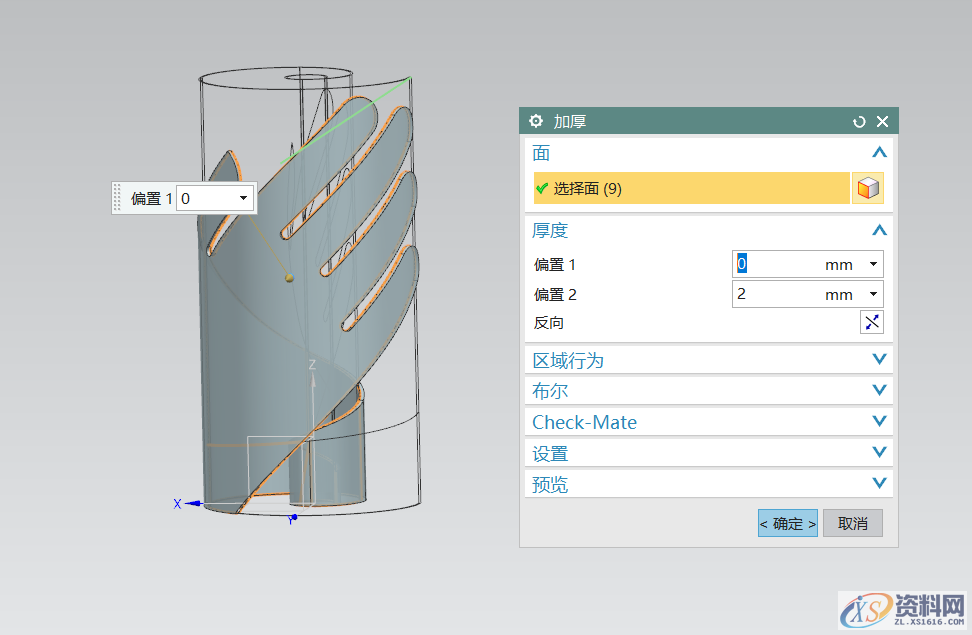
Task: Open the Thicken dialog gear settings
Action: [x=536, y=121]
